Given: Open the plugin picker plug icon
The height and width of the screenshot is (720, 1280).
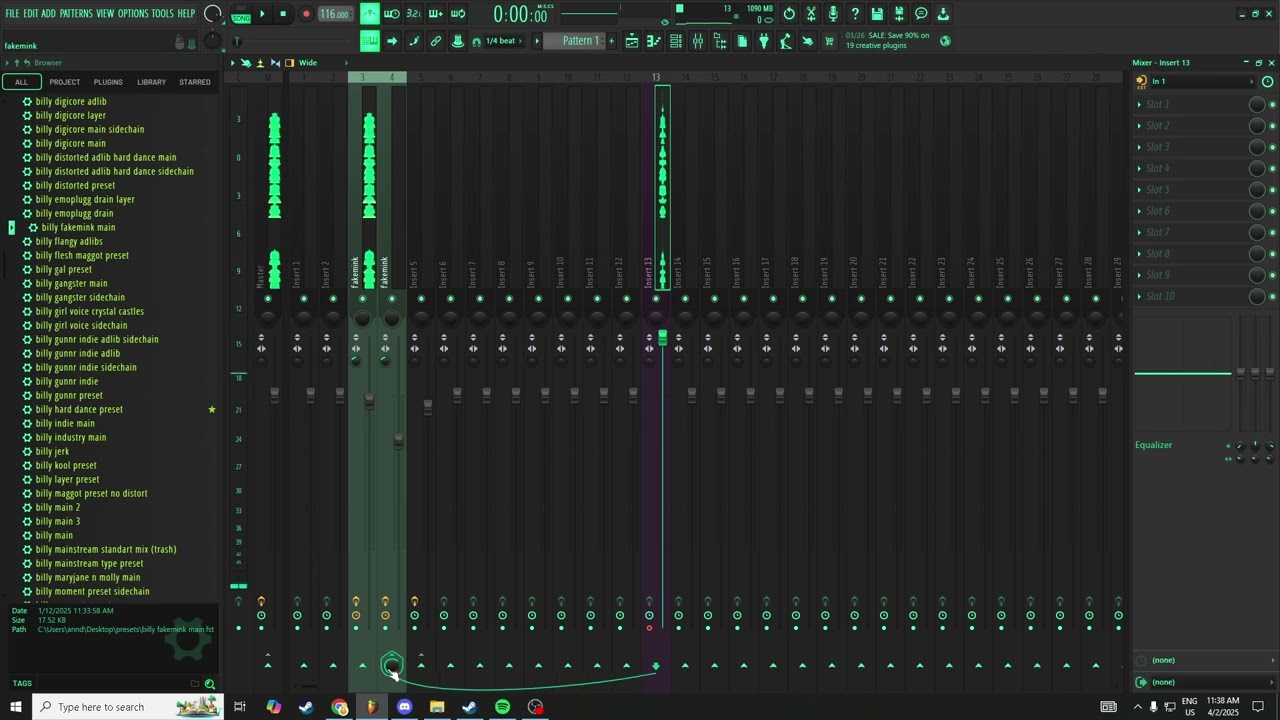Looking at the screenshot, I should [764, 41].
